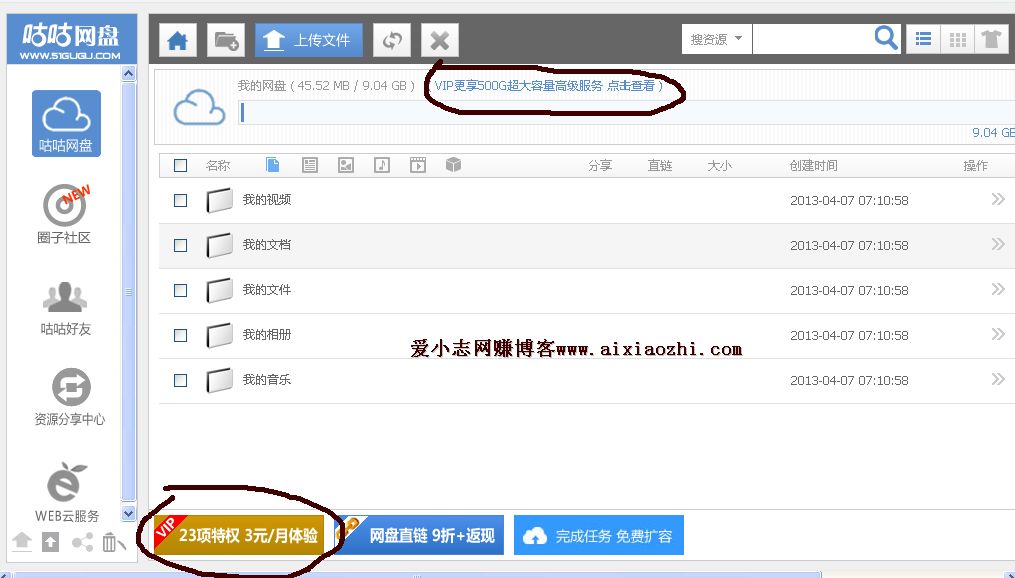Refresh the file list
This screenshot has height=578, width=1015.
[392, 41]
